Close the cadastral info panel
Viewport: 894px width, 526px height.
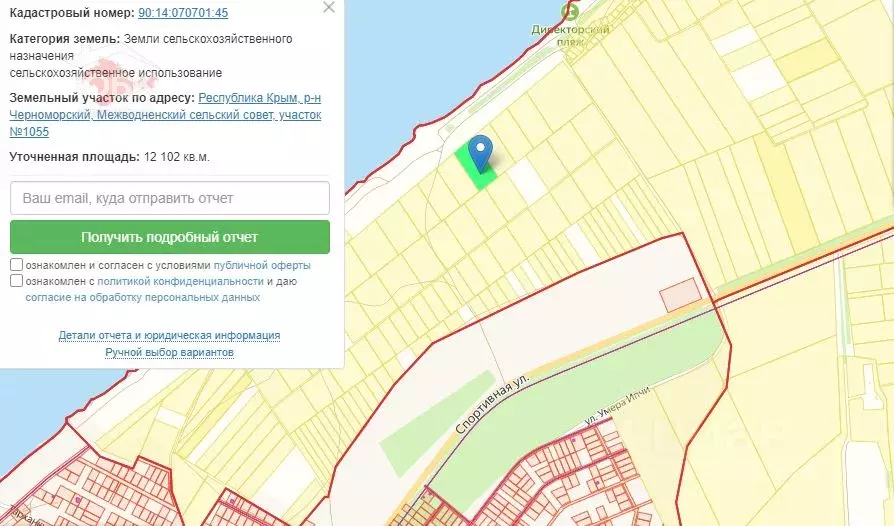(329, 8)
